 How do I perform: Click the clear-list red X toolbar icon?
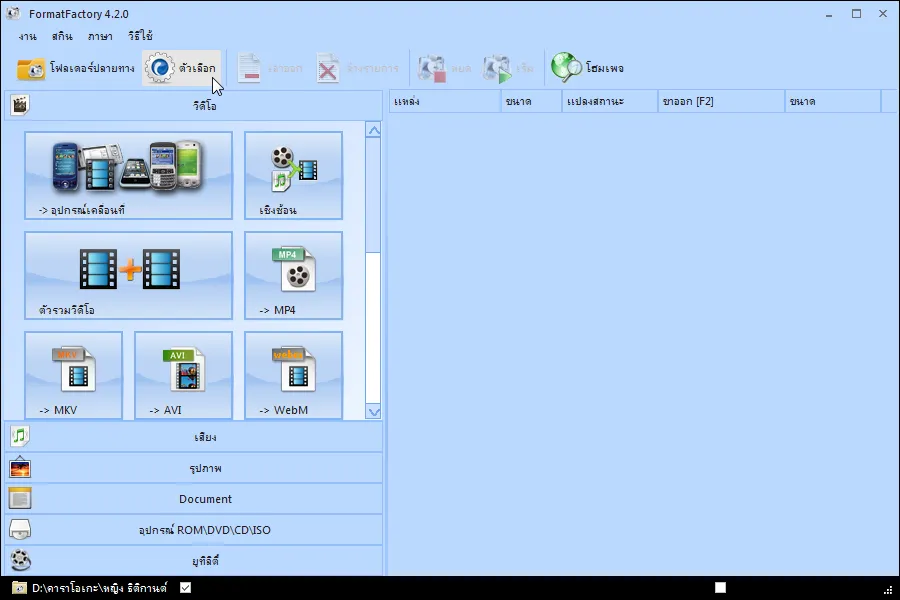[x=328, y=68]
